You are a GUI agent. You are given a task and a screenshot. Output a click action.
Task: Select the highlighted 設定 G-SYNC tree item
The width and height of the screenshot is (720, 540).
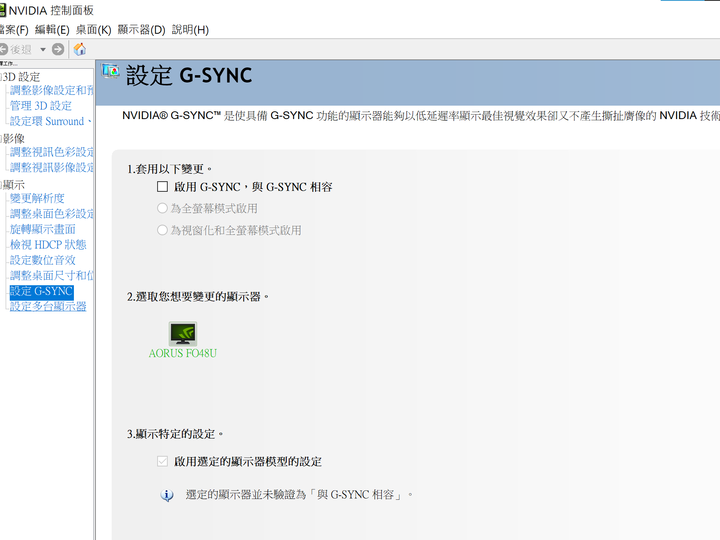pos(42,291)
